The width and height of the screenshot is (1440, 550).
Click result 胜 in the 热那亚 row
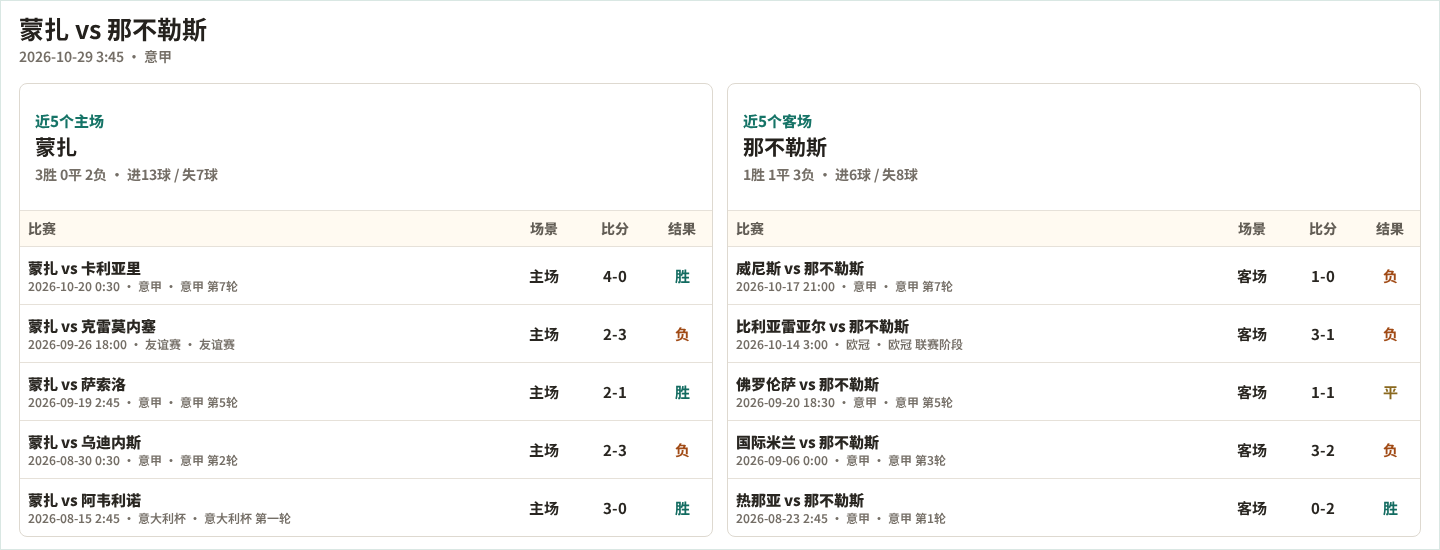(1390, 508)
